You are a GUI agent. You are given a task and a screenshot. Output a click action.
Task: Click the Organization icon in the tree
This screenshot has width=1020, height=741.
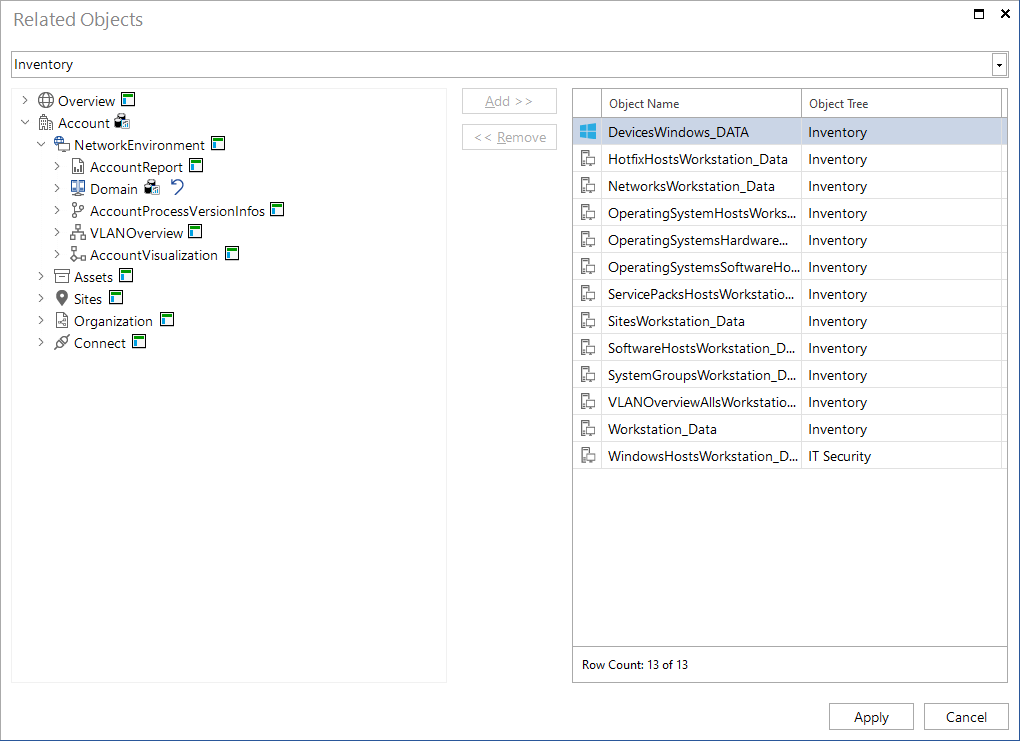click(62, 320)
